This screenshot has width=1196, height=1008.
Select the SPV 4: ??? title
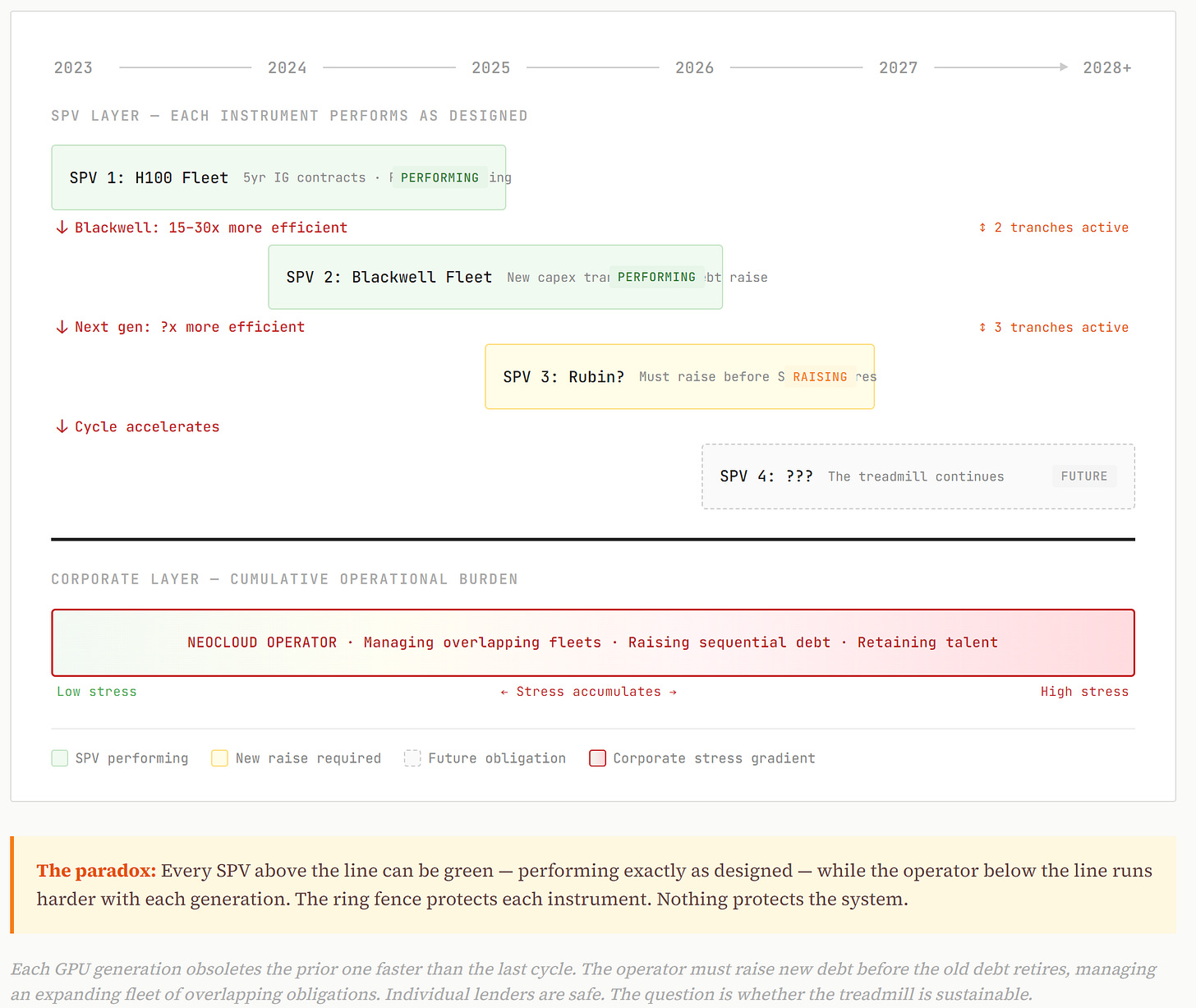point(766,476)
